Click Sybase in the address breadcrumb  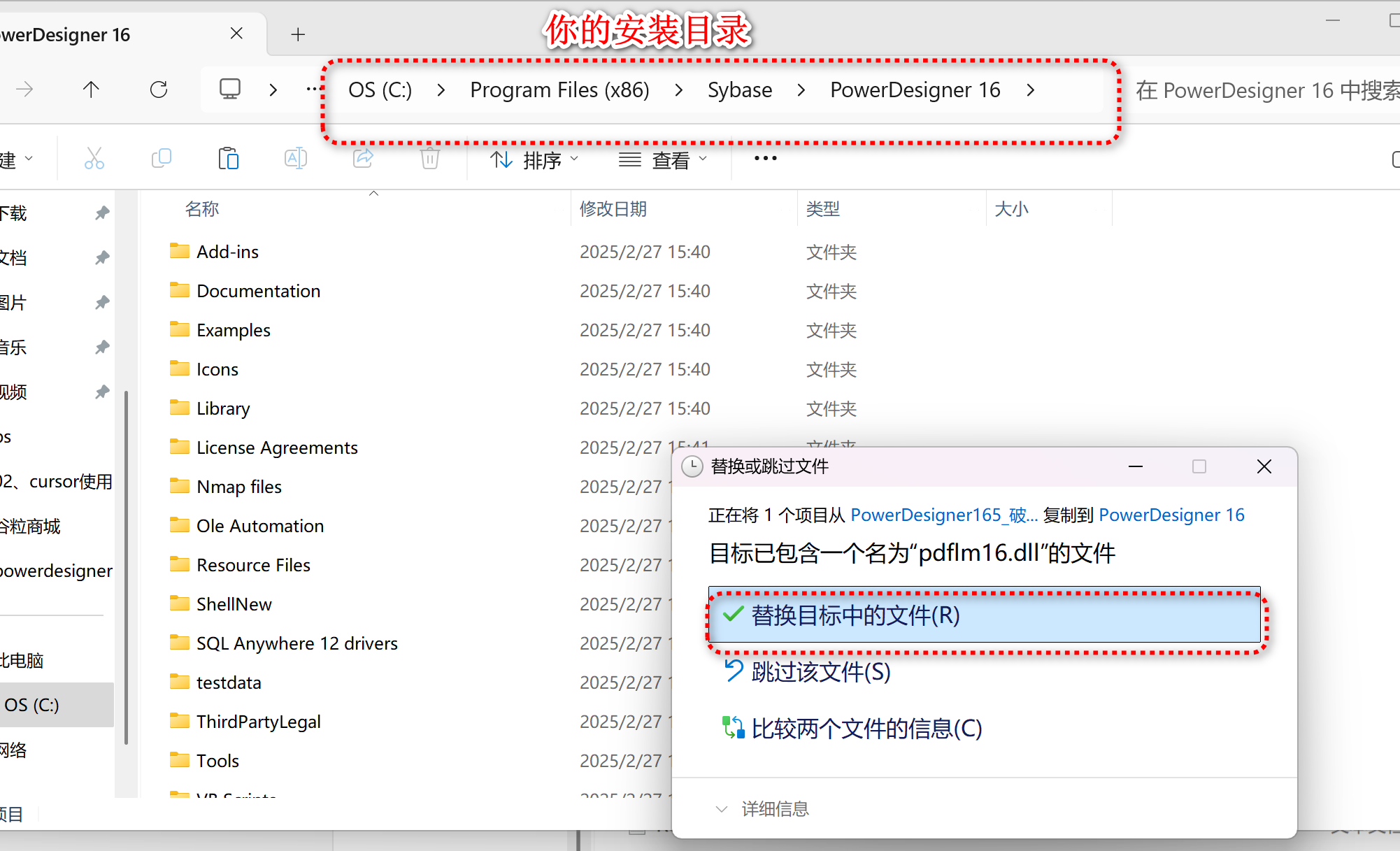pyautogui.click(x=739, y=90)
